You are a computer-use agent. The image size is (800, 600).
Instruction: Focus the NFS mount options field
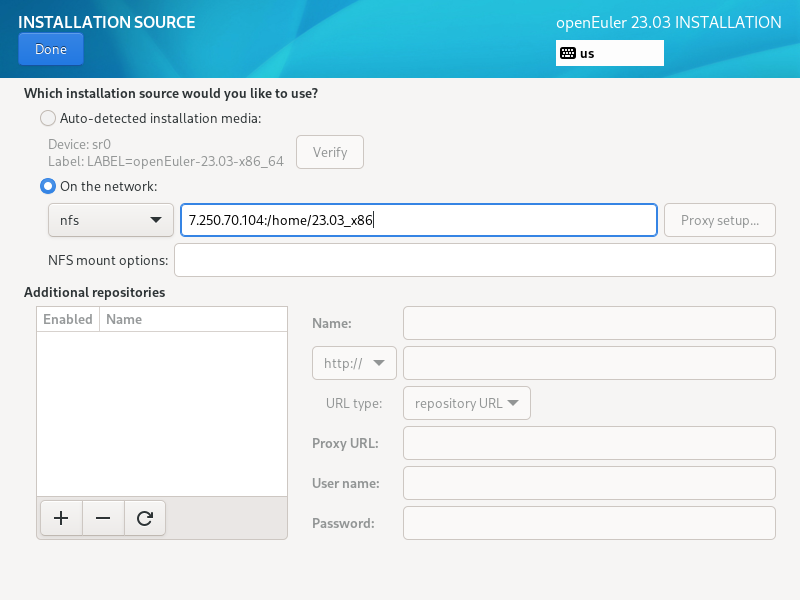click(474, 260)
